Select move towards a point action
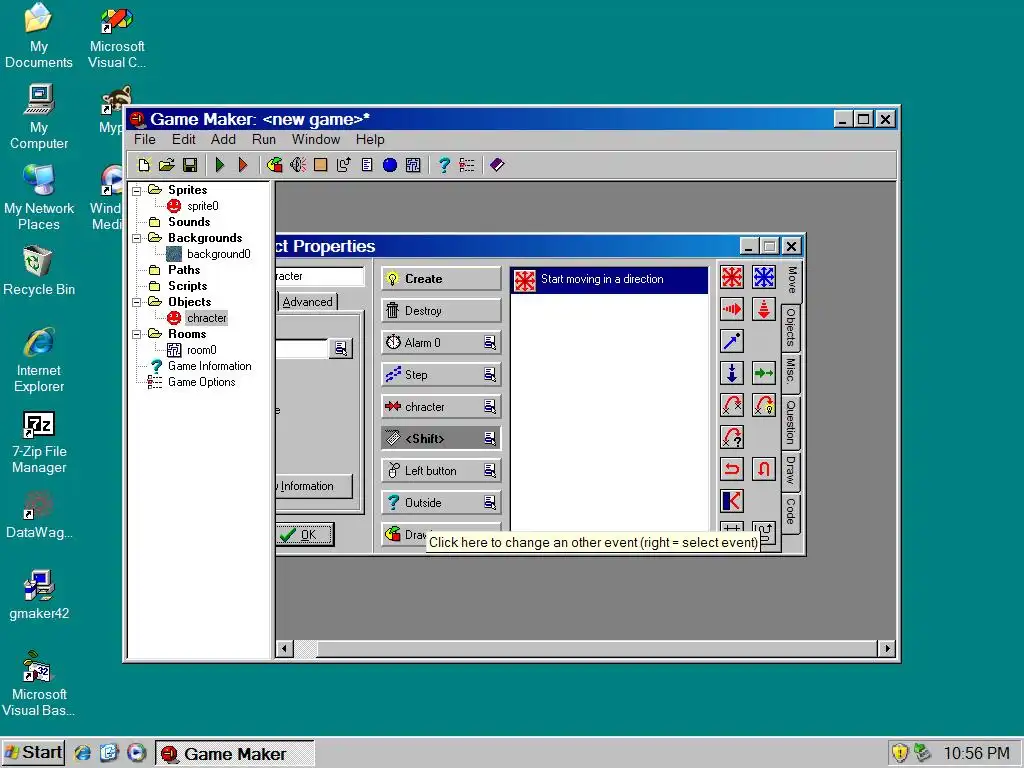 click(732, 342)
